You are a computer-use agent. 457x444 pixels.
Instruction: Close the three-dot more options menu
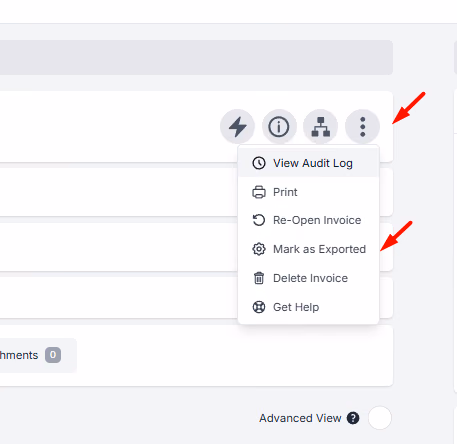click(362, 127)
